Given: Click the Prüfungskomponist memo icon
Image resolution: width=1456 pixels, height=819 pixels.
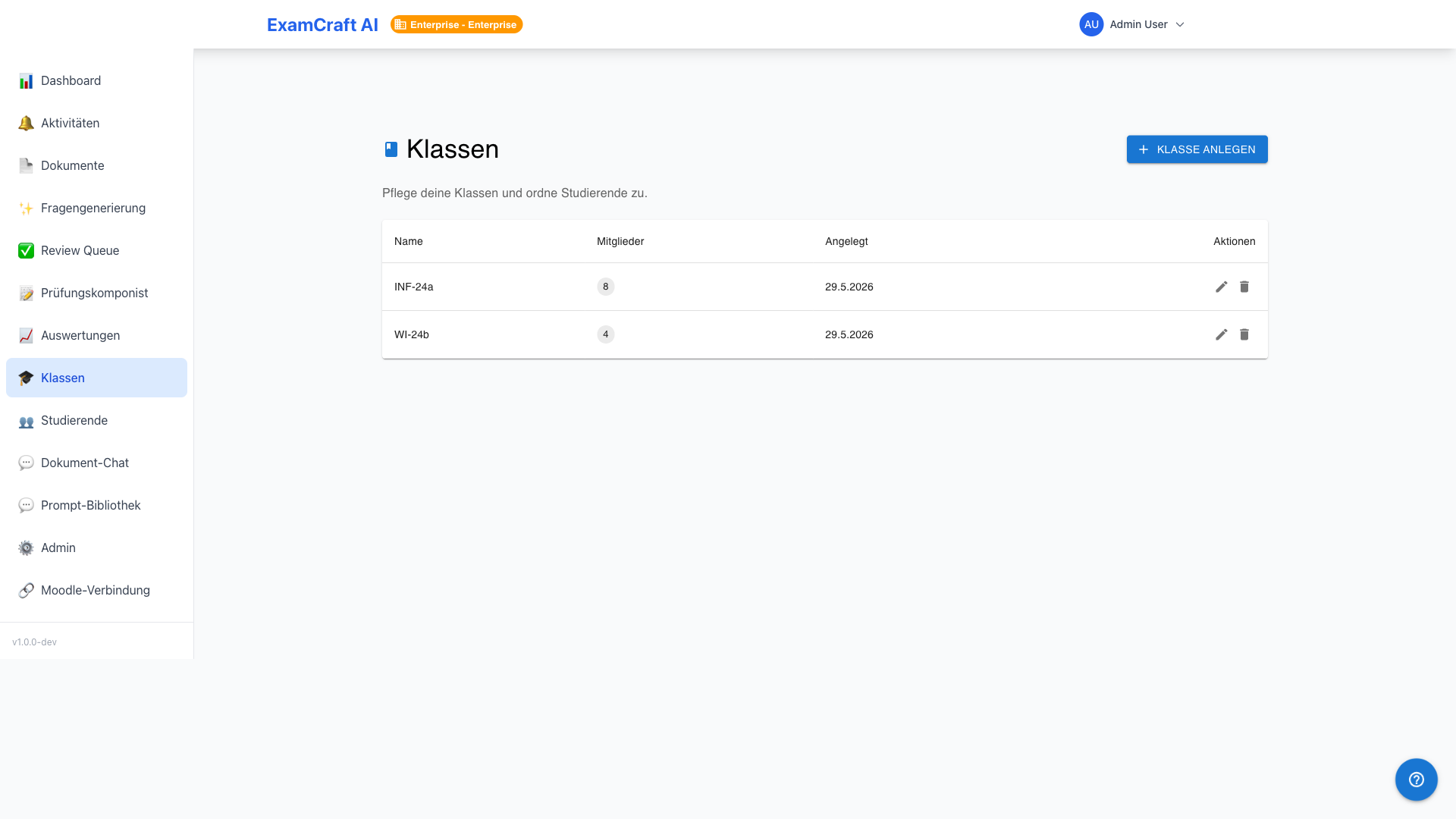Looking at the screenshot, I should pyautogui.click(x=26, y=293).
